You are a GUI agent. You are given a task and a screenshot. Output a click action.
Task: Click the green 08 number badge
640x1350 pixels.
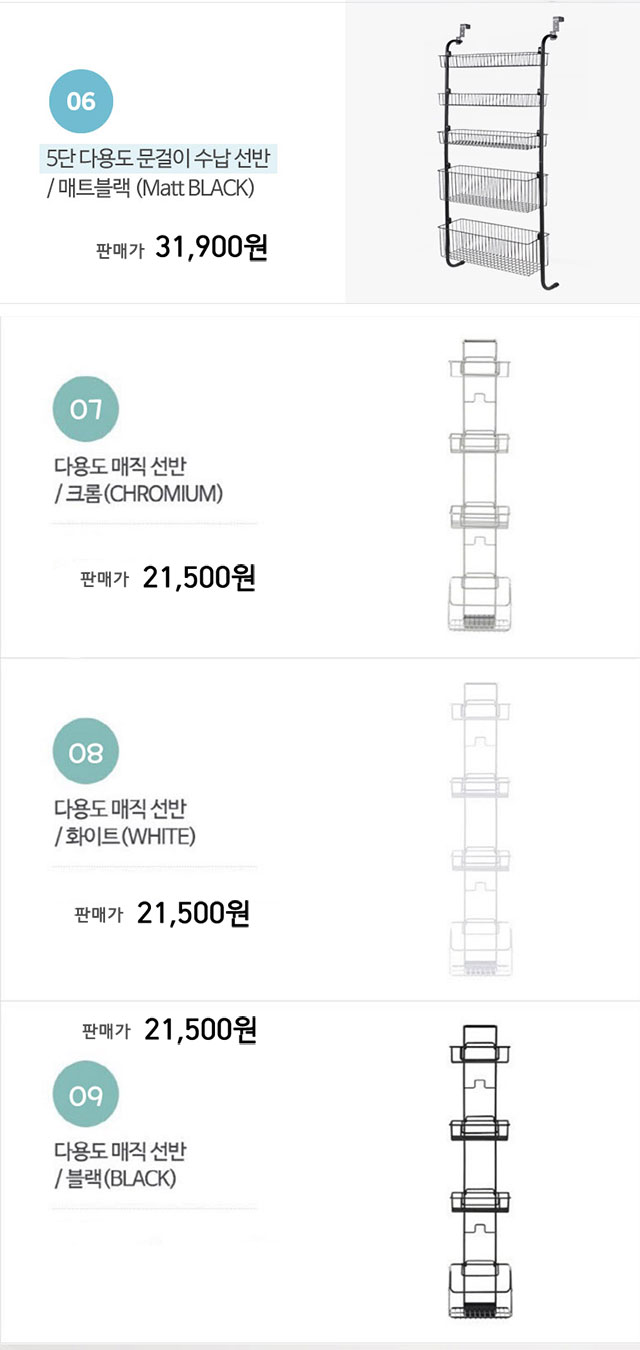[x=85, y=752]
